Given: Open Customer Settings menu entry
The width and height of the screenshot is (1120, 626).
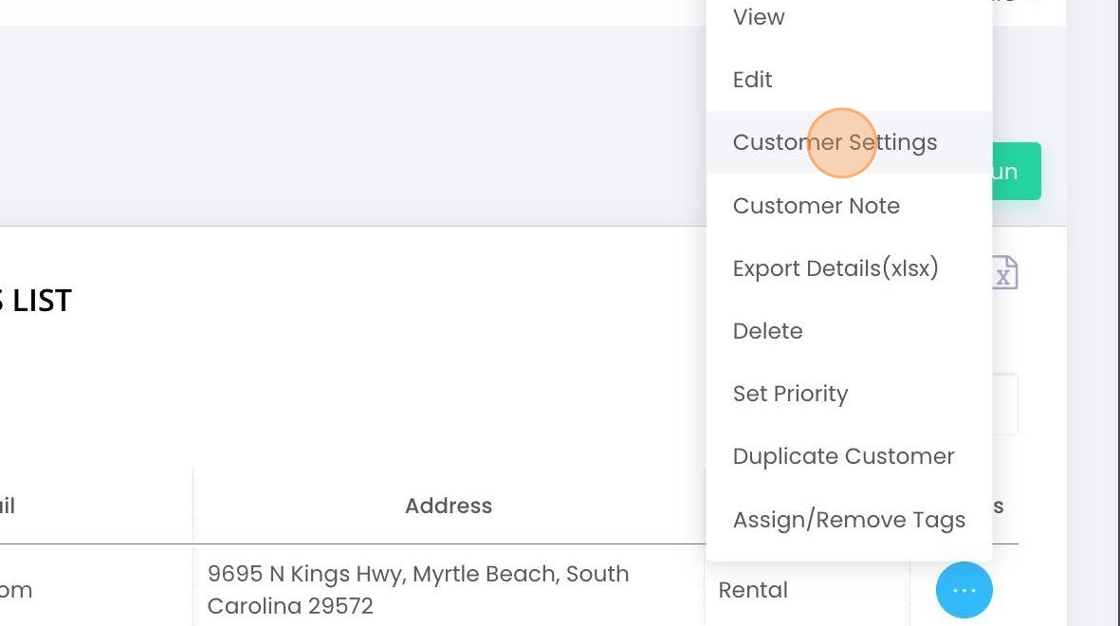Looking at the screenshot, I should pyautogui.click(x=835, y=142).
